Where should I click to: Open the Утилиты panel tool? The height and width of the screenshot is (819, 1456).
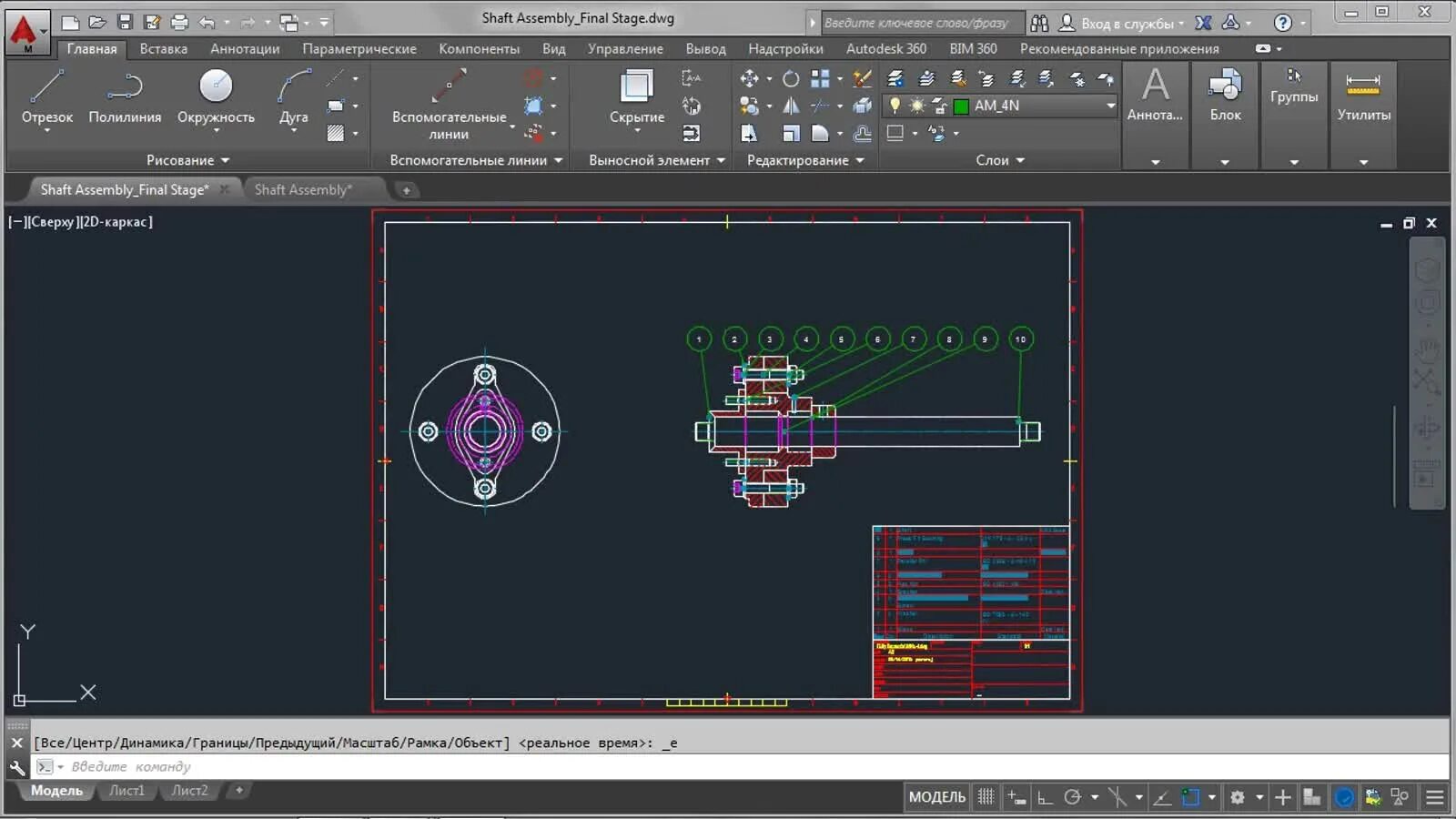point(1362,96)
